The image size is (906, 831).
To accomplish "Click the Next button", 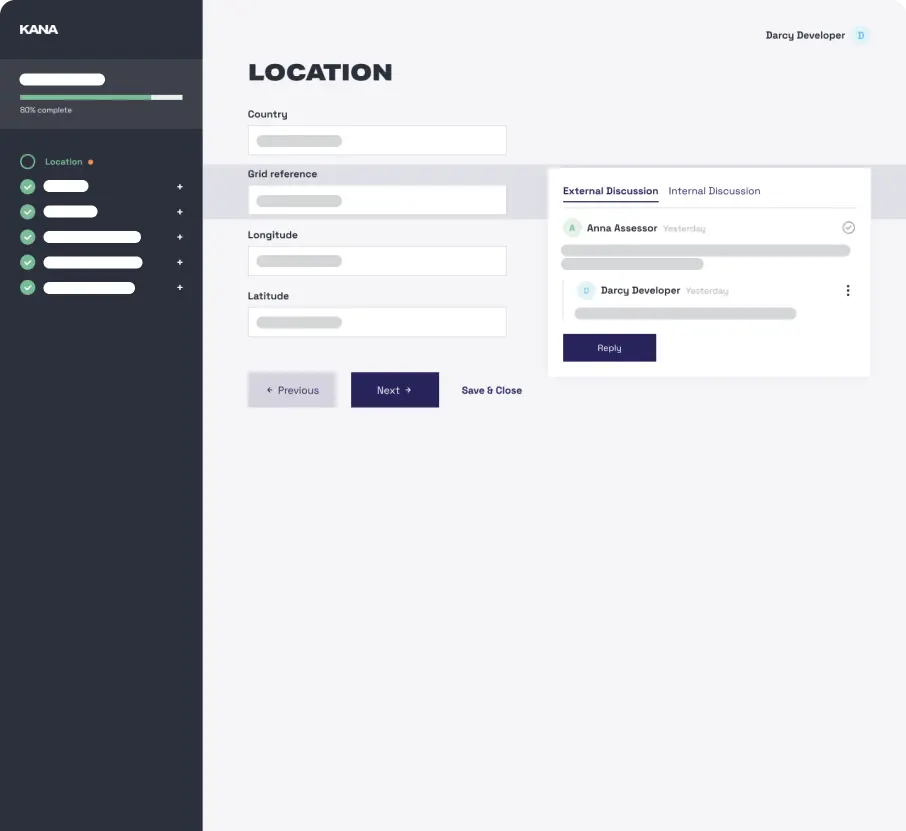I will (x=395, y=390).
